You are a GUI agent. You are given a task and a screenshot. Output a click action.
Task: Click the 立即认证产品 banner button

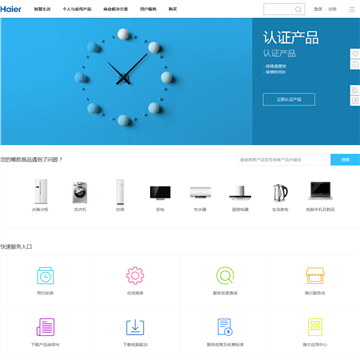click(289, 99)
